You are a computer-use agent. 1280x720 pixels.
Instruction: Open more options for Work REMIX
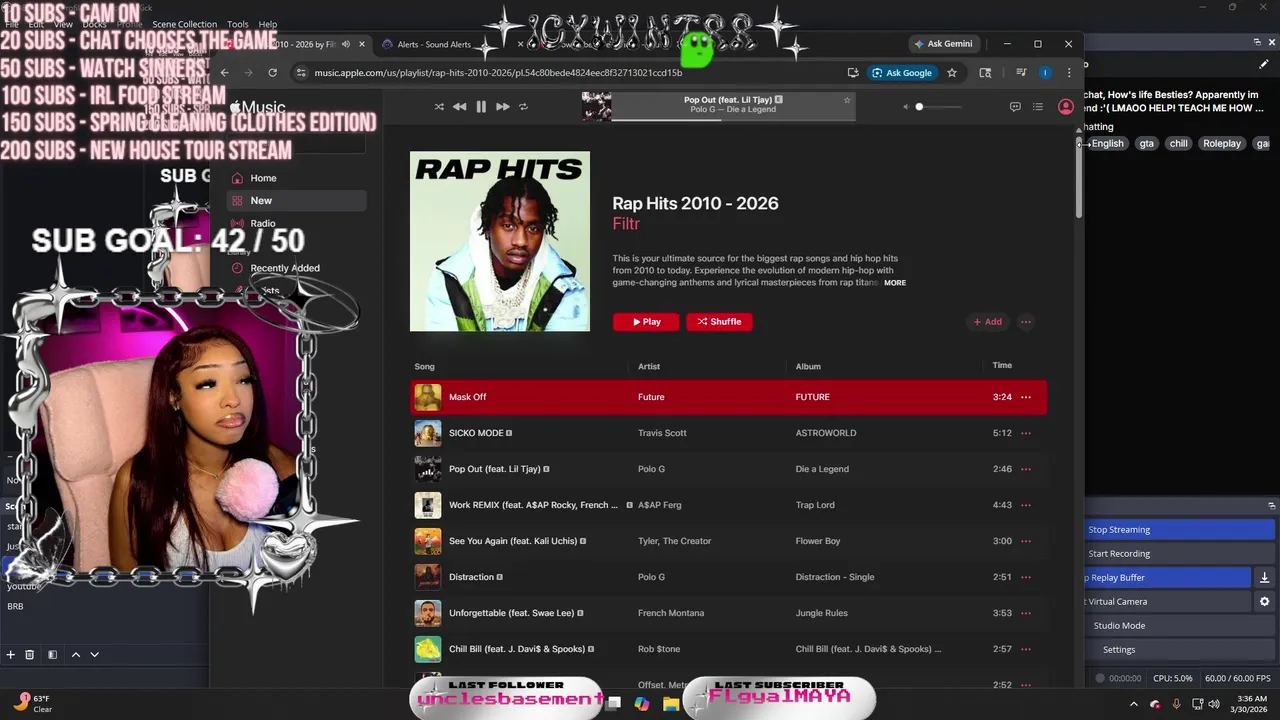click(x=1026, y=505)
